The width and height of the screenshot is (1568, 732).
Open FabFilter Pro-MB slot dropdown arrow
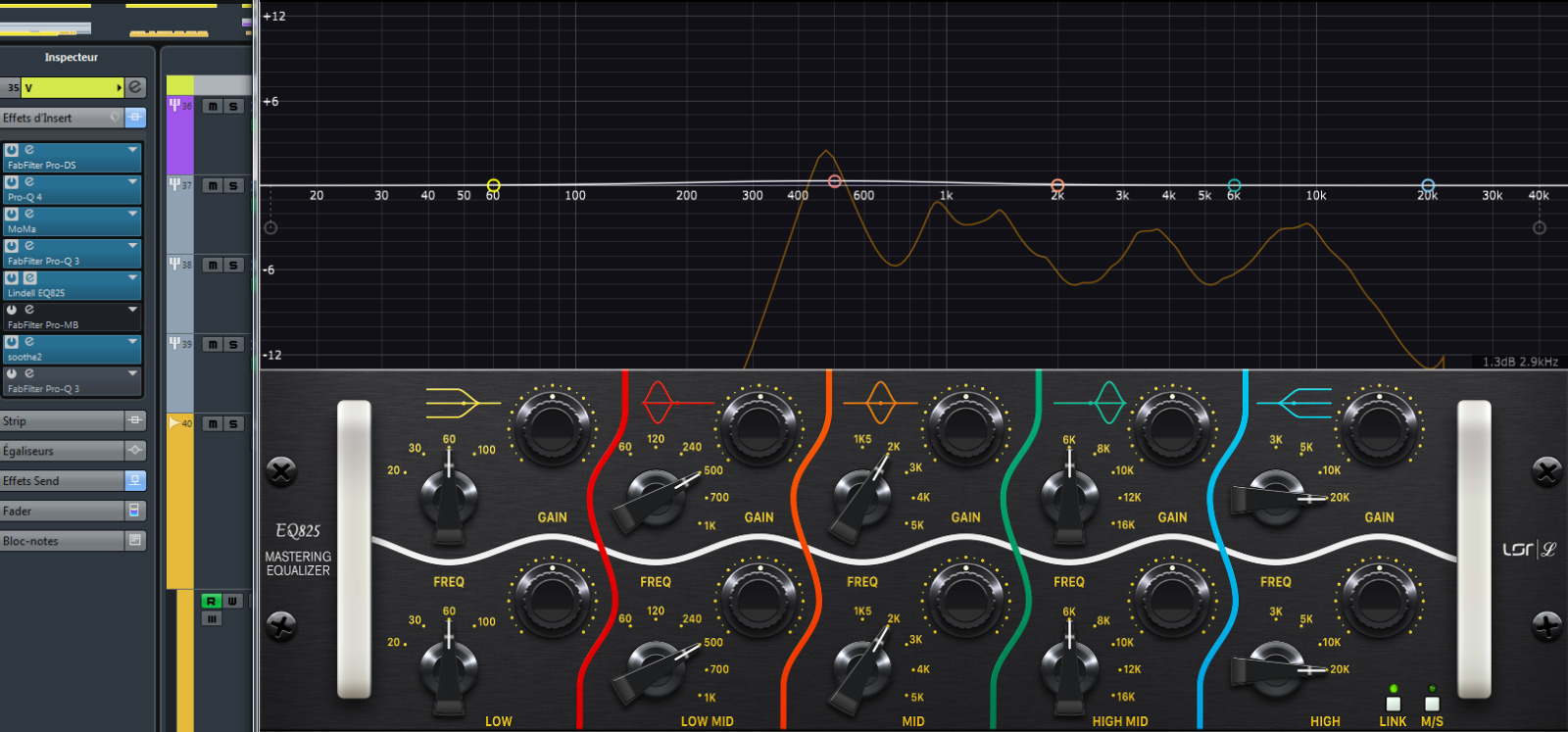(x=132, y=310)
